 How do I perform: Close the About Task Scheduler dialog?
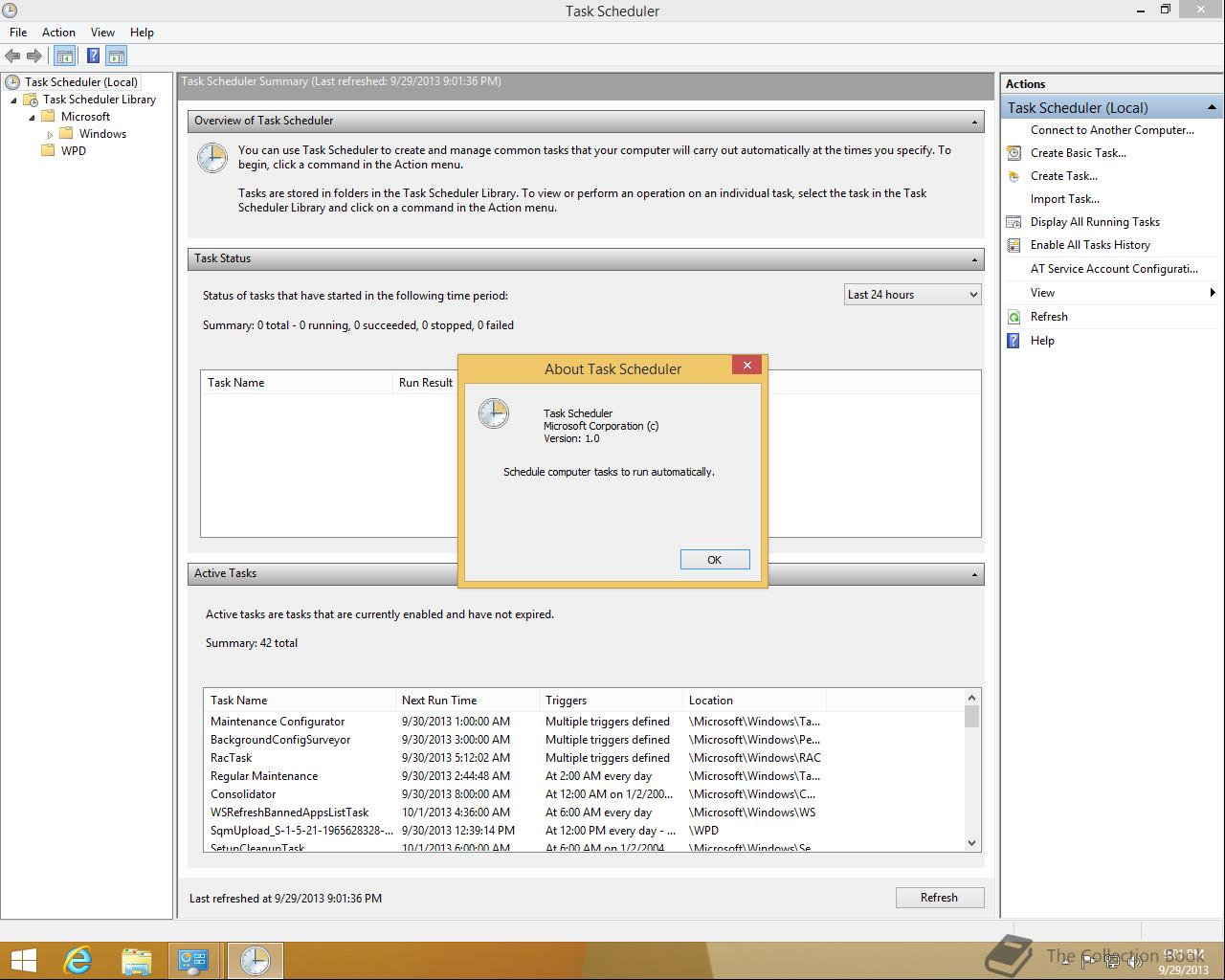click(x=747, y=365)
